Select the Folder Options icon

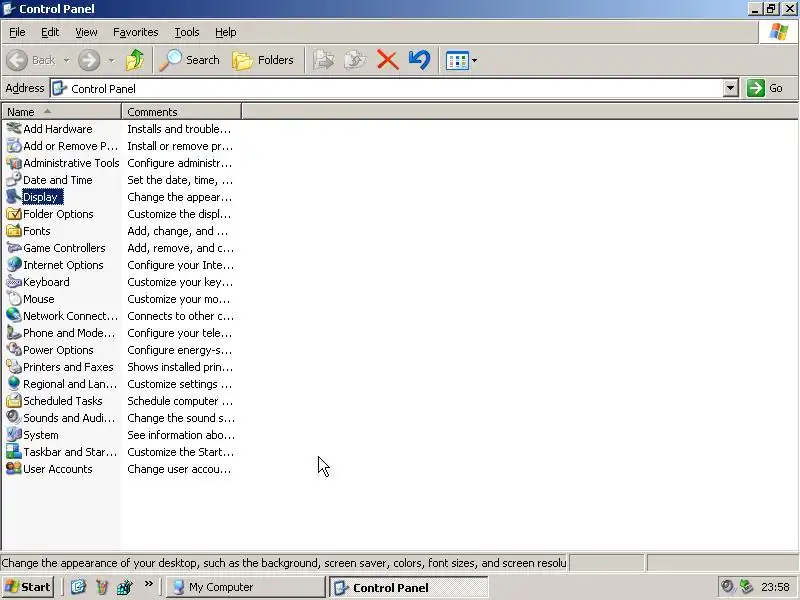tap(14, 214)
